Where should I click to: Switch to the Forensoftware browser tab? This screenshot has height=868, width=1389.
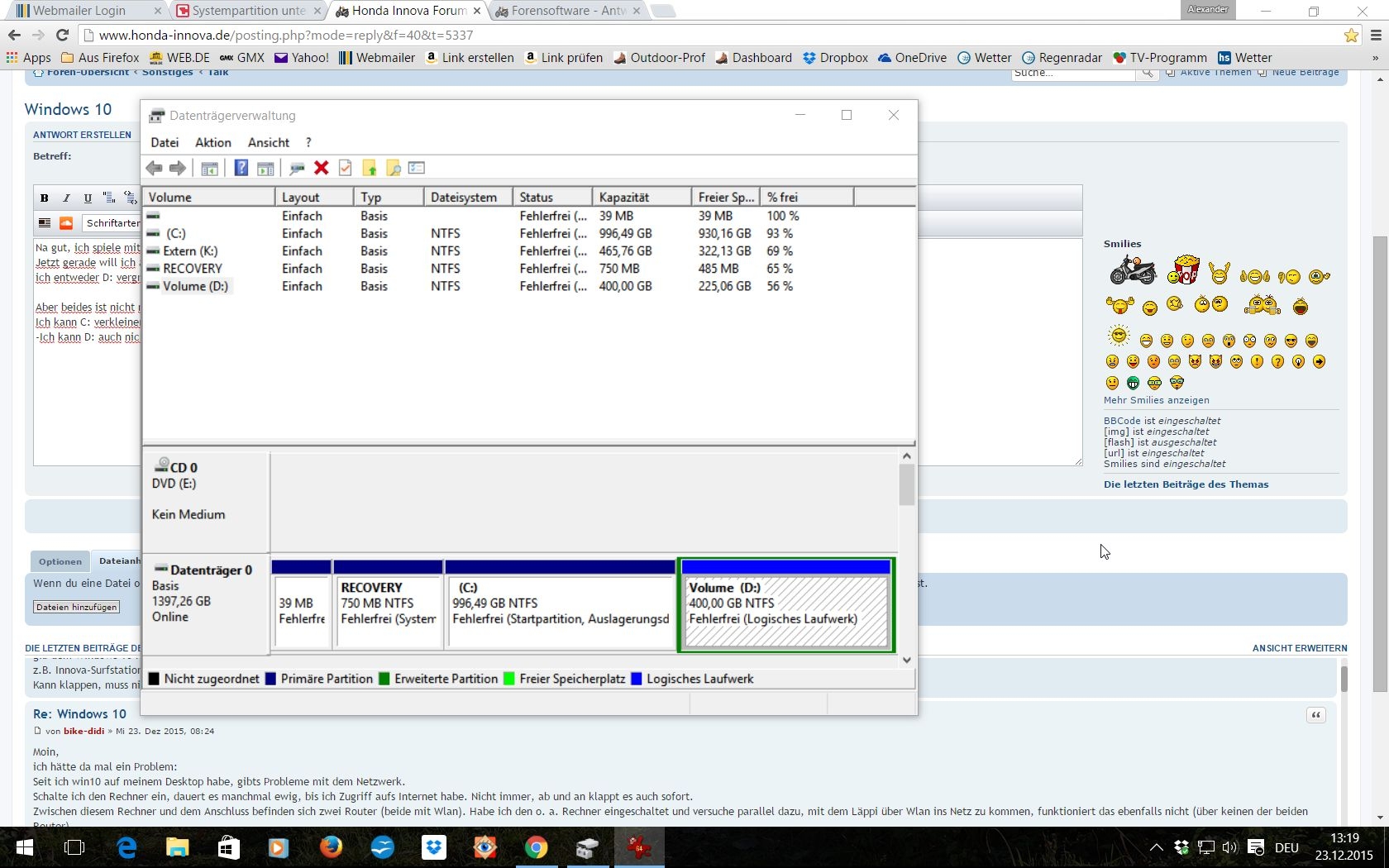coord(566,11)
